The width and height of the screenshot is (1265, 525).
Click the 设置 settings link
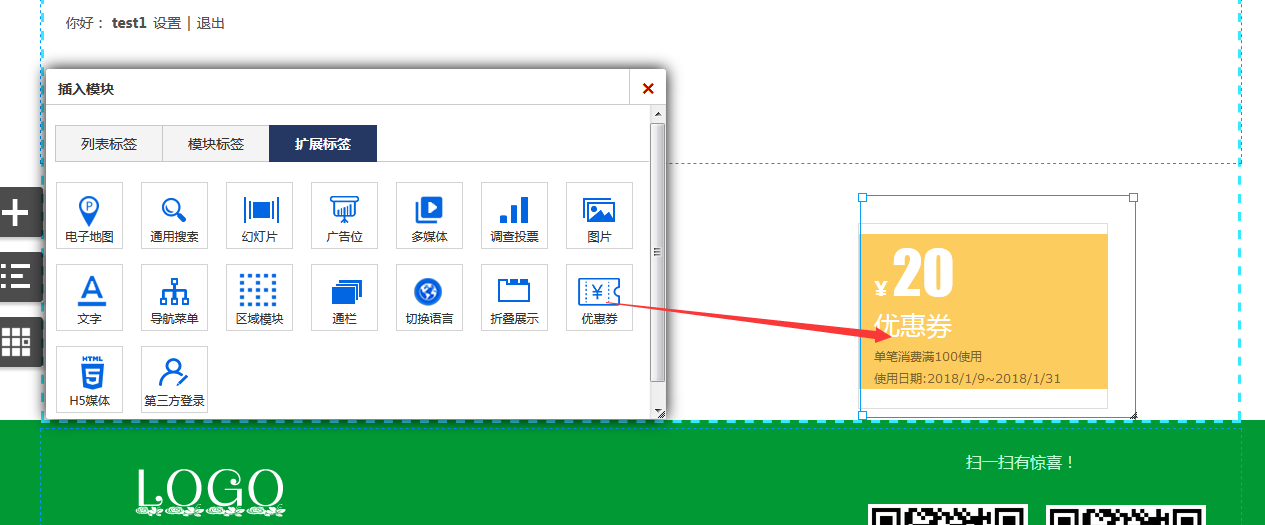click(x=167, y=23)
